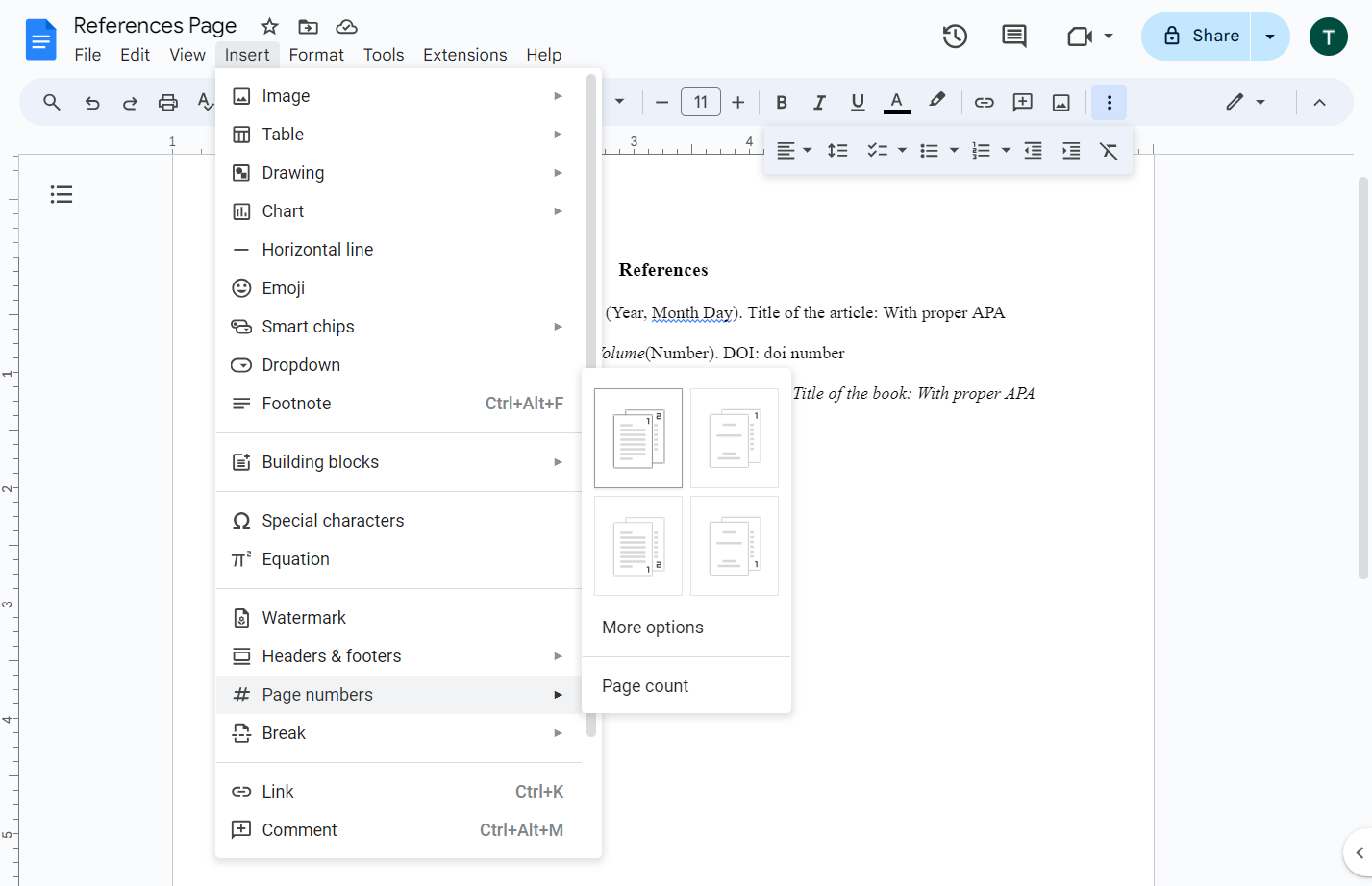This screenshot has height=886, width=1372.
Task: Open the text alignment dropdown
Action: coord(794,151)
